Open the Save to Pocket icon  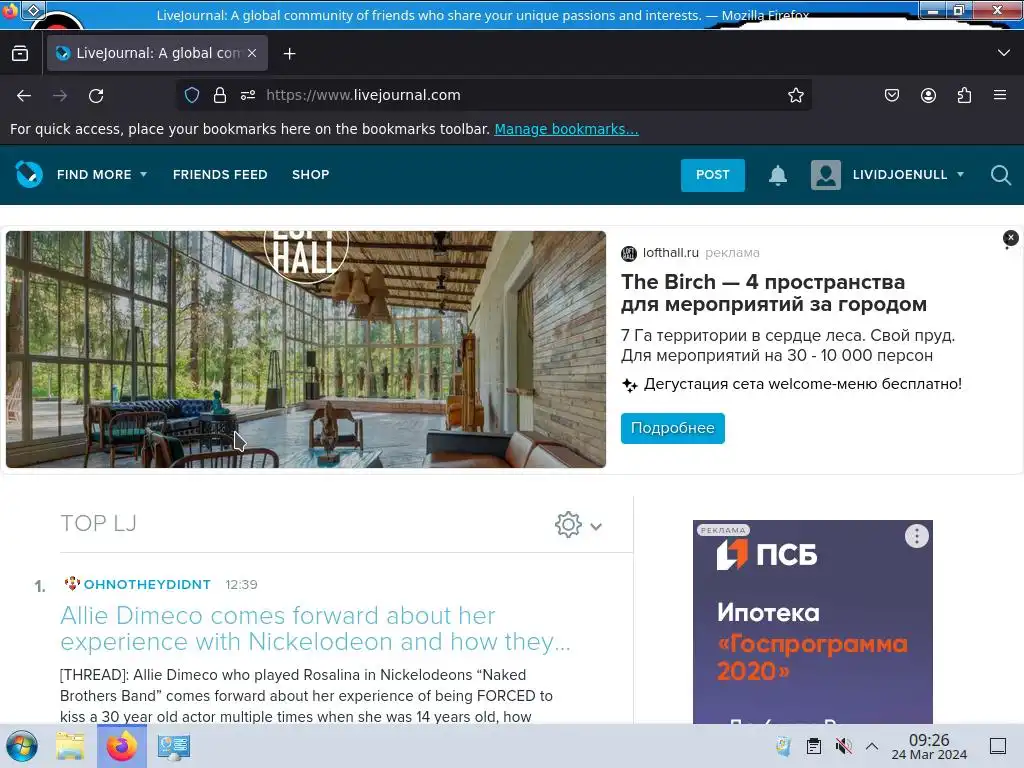(891, 95)
